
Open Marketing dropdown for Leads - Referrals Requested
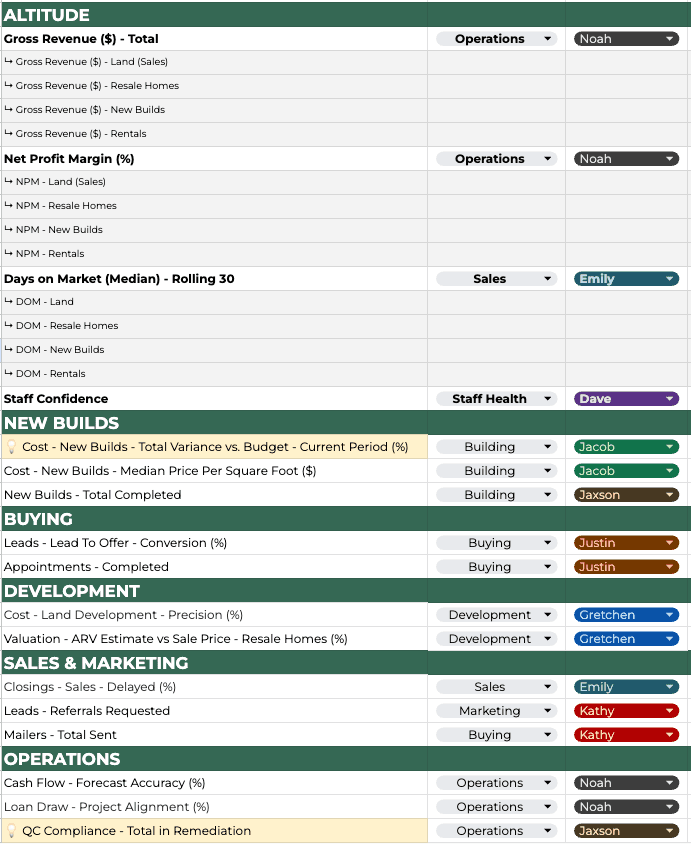(496, 711)
